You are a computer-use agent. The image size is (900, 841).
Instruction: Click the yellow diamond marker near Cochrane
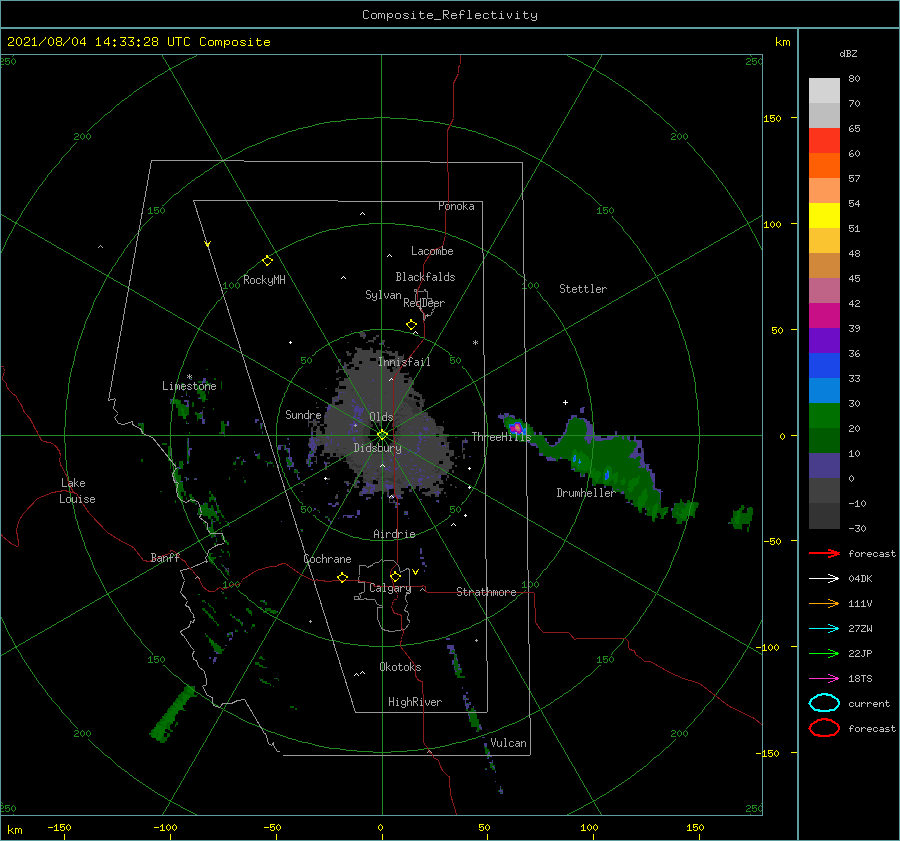pyautogui.click(x=343, y=578)
